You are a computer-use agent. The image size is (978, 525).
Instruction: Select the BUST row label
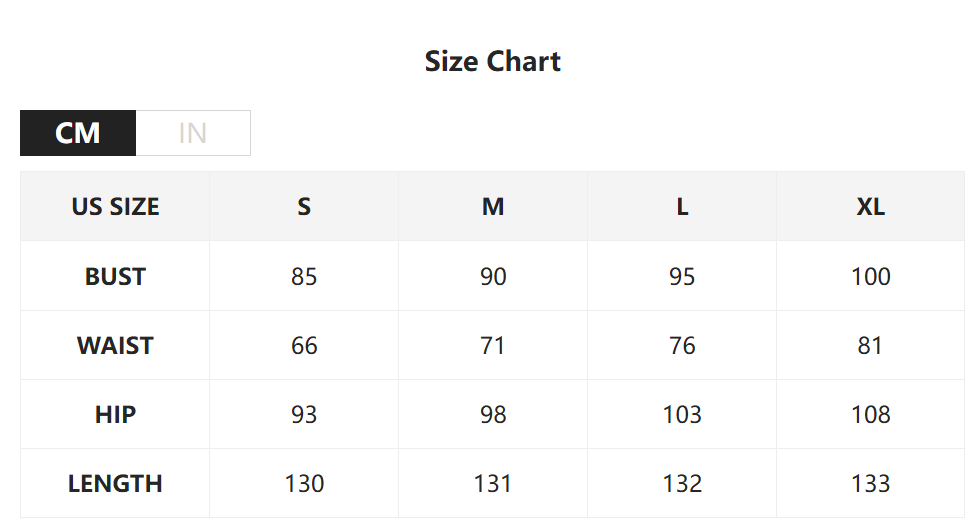115,276
